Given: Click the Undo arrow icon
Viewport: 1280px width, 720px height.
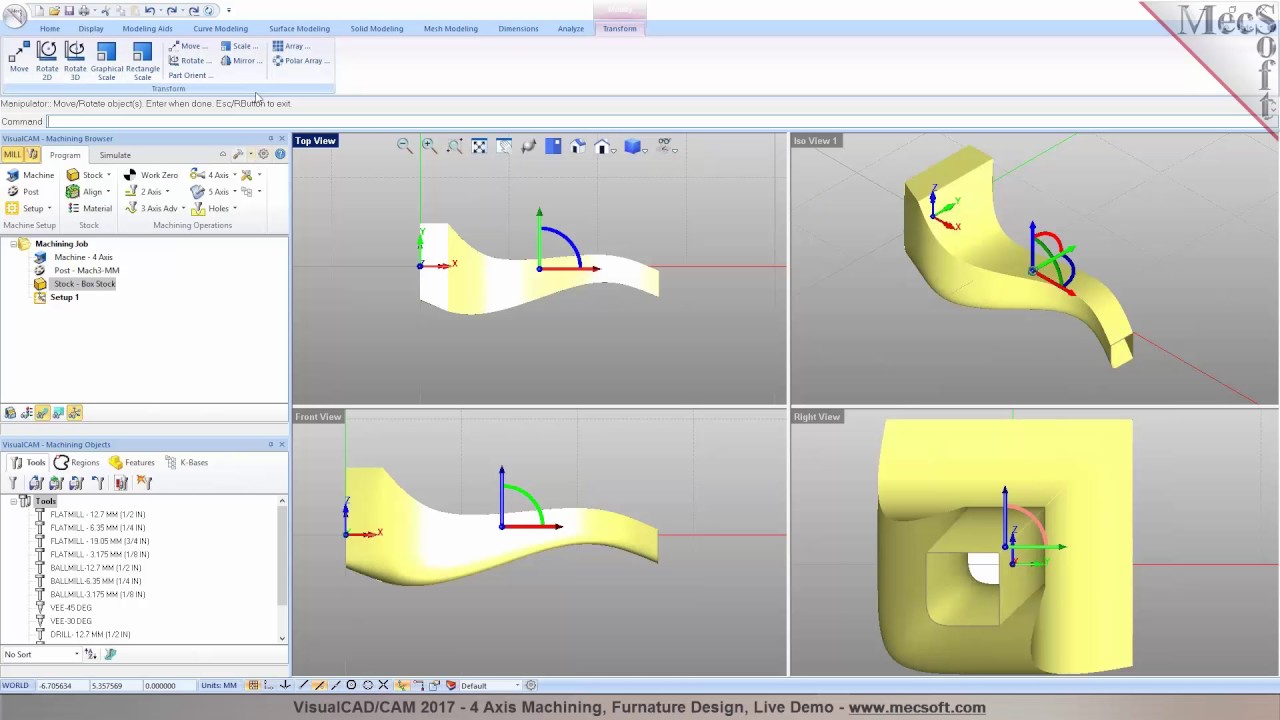Looking at the screenshot, I should pos(149,11).
